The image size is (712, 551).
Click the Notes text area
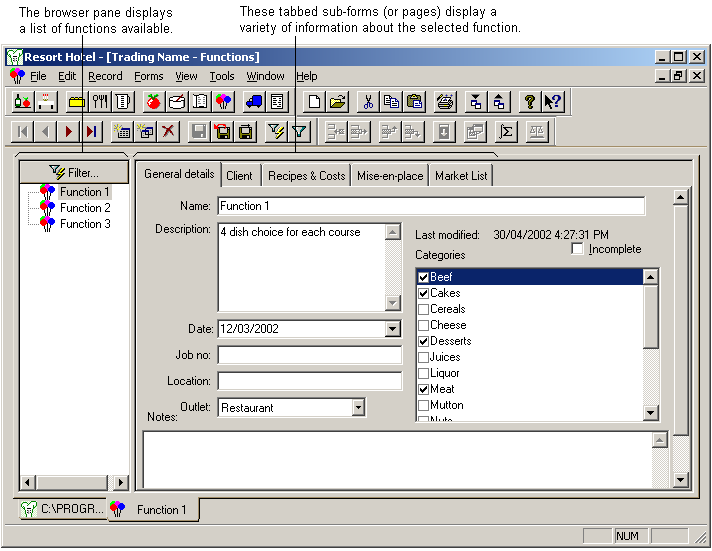point(398,460)
